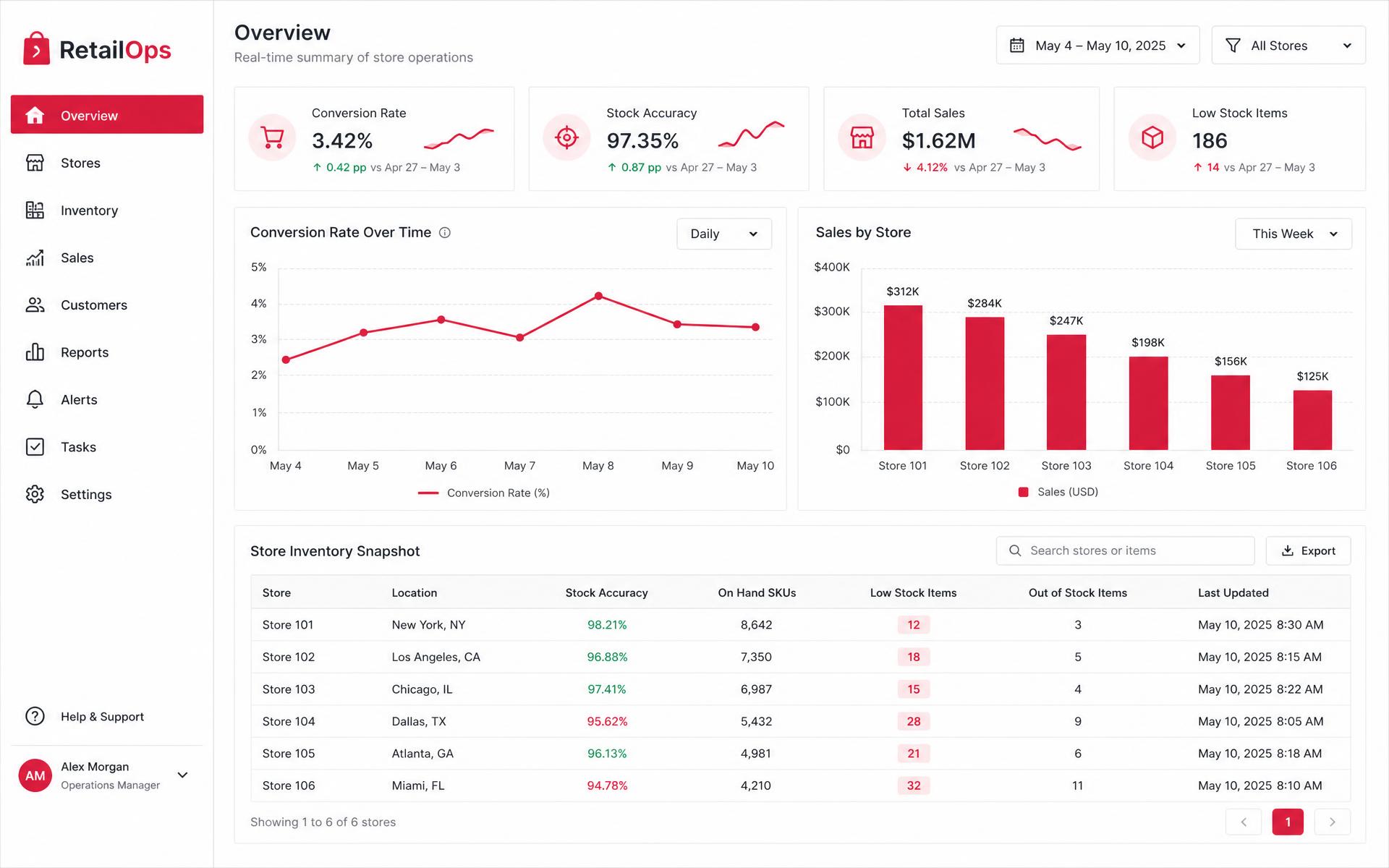Click the search magnifier icon in table
Viewport: 1389px width, 868px height.
tap(1015, 550)
